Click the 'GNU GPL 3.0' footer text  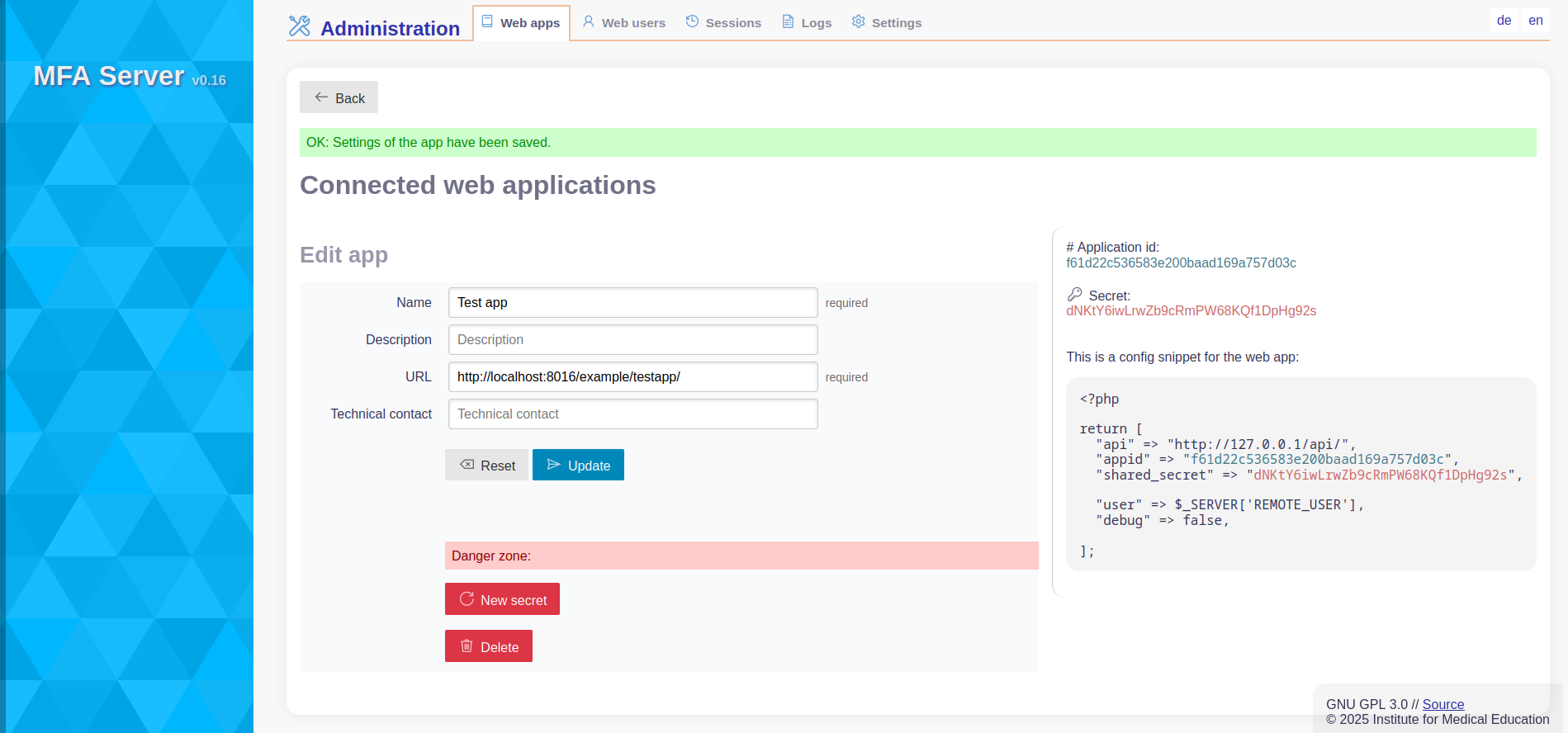[1367, 704]
